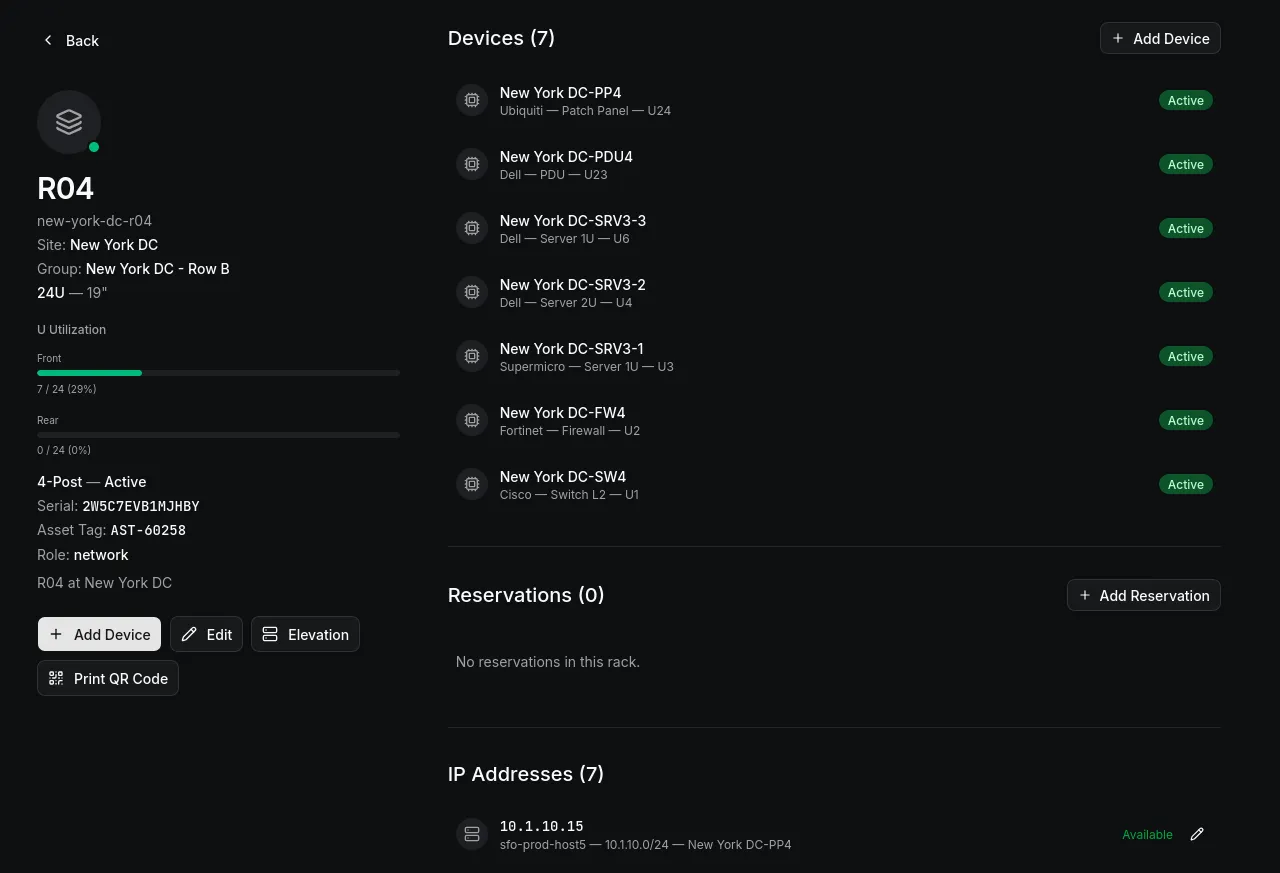
Task: Click the Active badge for New York DC-SW4
Action: pyautogui.click(x=1186, y=484)
